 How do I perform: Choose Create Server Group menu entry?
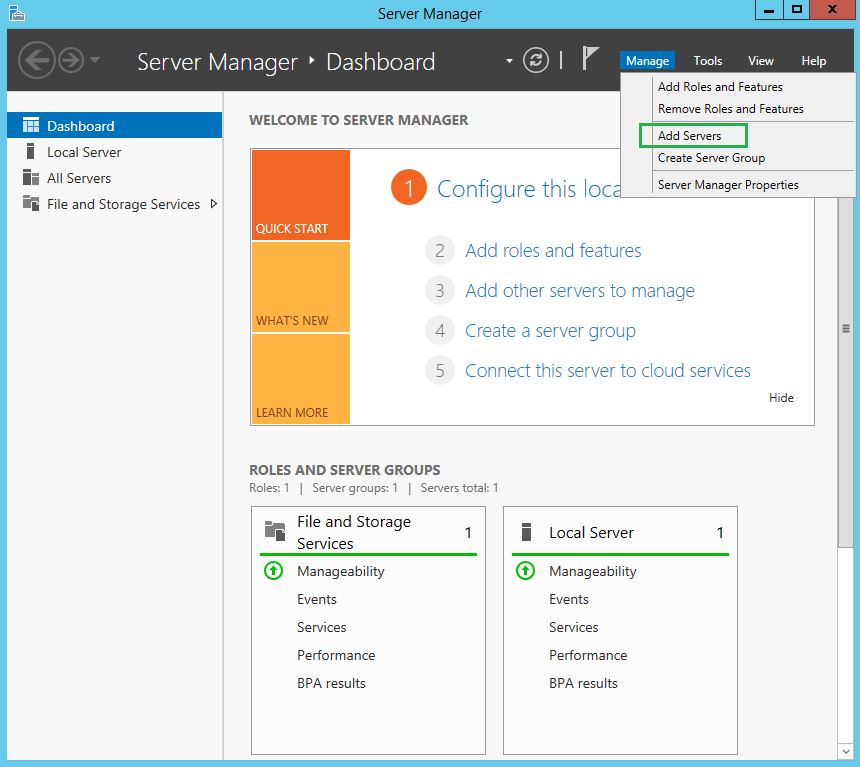(711, 158)
